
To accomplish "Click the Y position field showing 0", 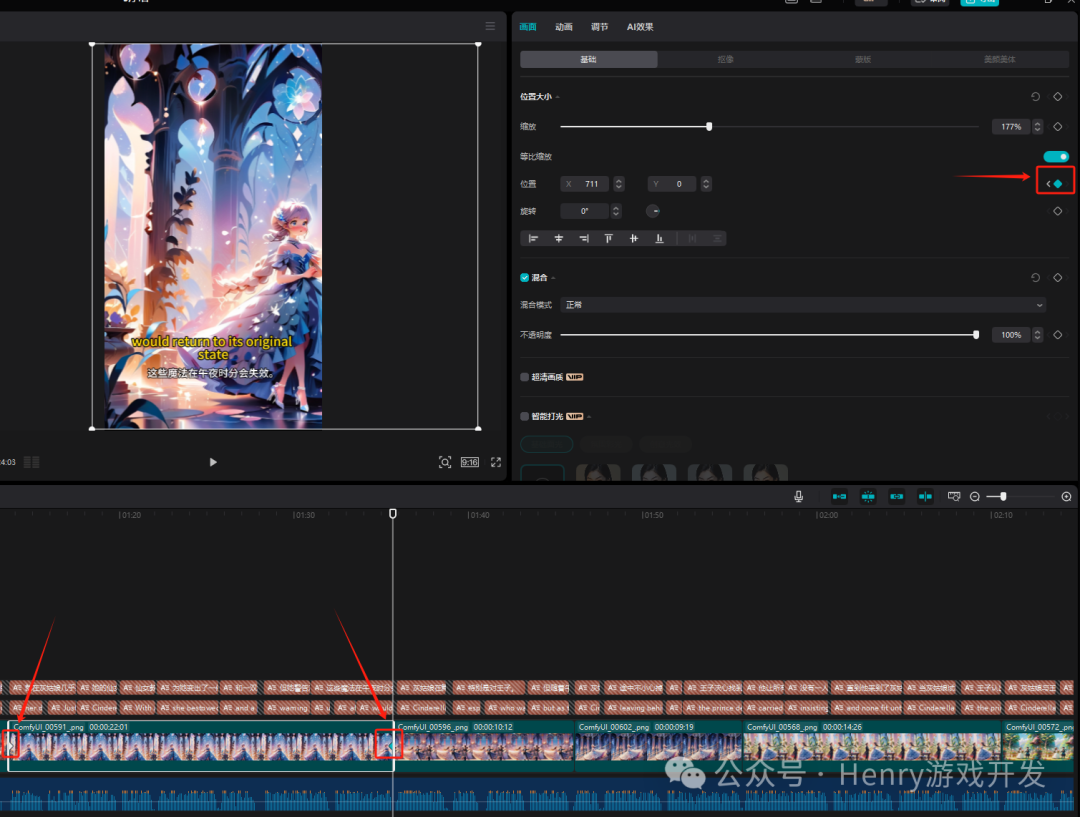I will pos(672,184).
